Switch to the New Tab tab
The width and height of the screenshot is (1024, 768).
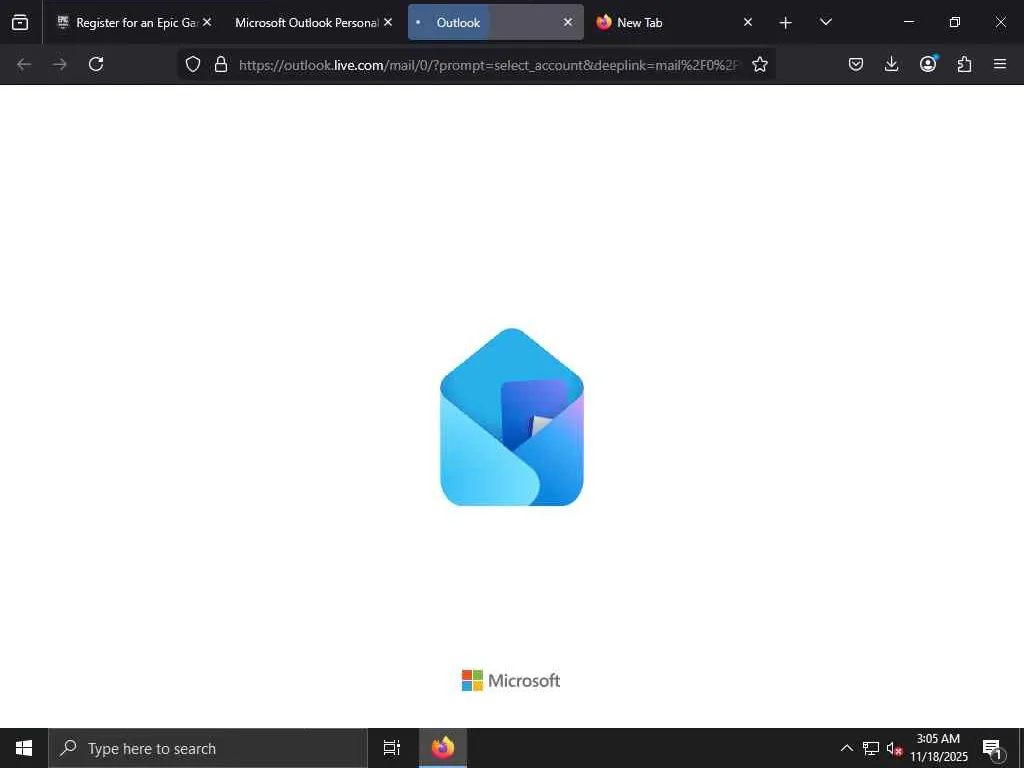[675, 22]
